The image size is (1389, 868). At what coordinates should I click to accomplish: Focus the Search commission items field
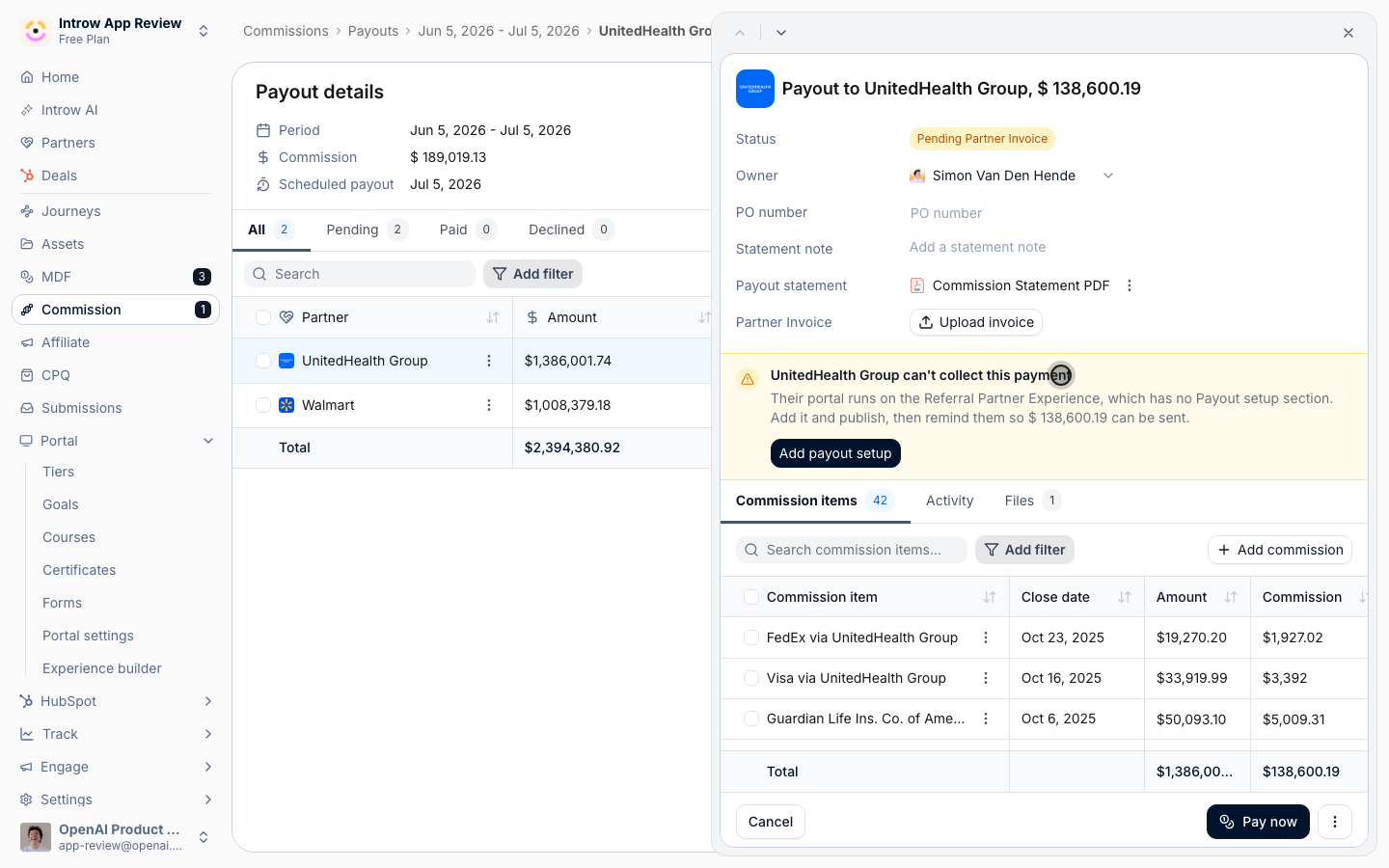tap(852, 550)
